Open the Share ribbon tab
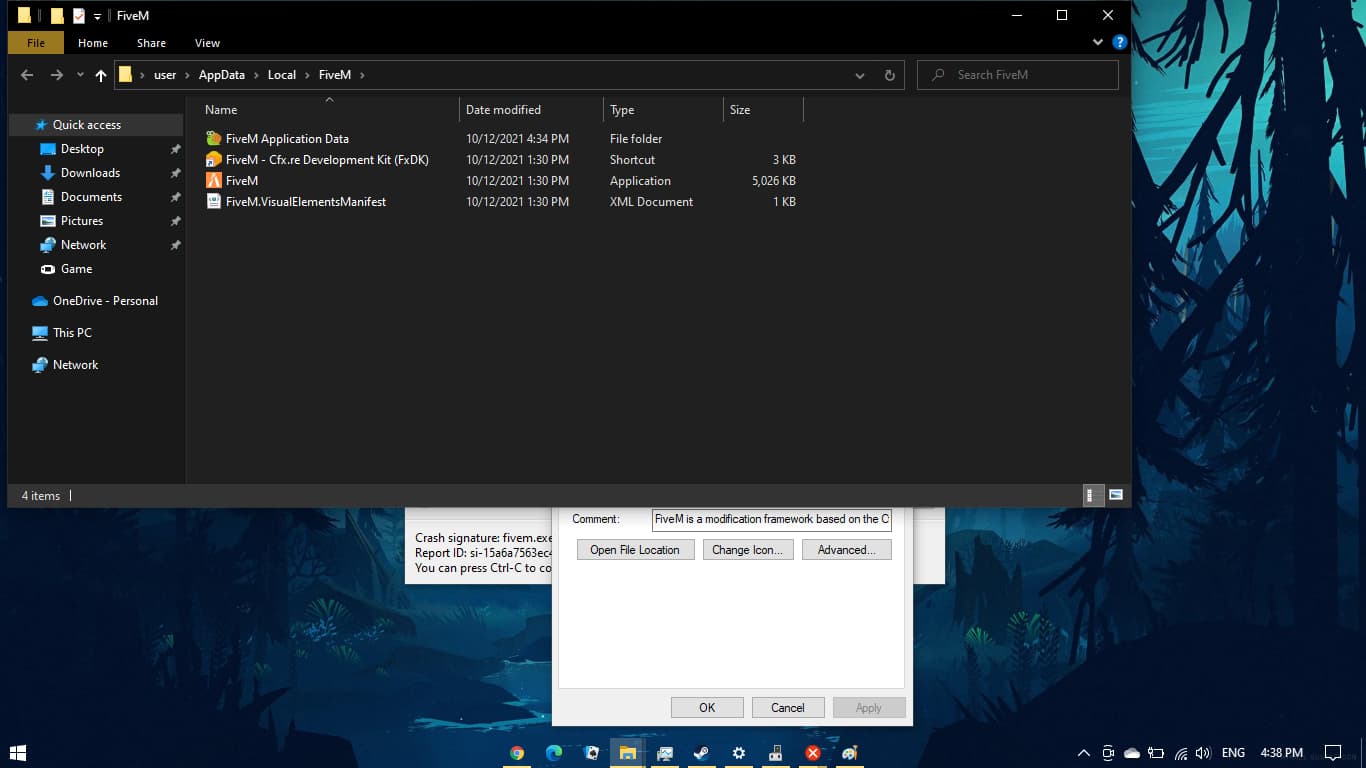 (152, 43)
